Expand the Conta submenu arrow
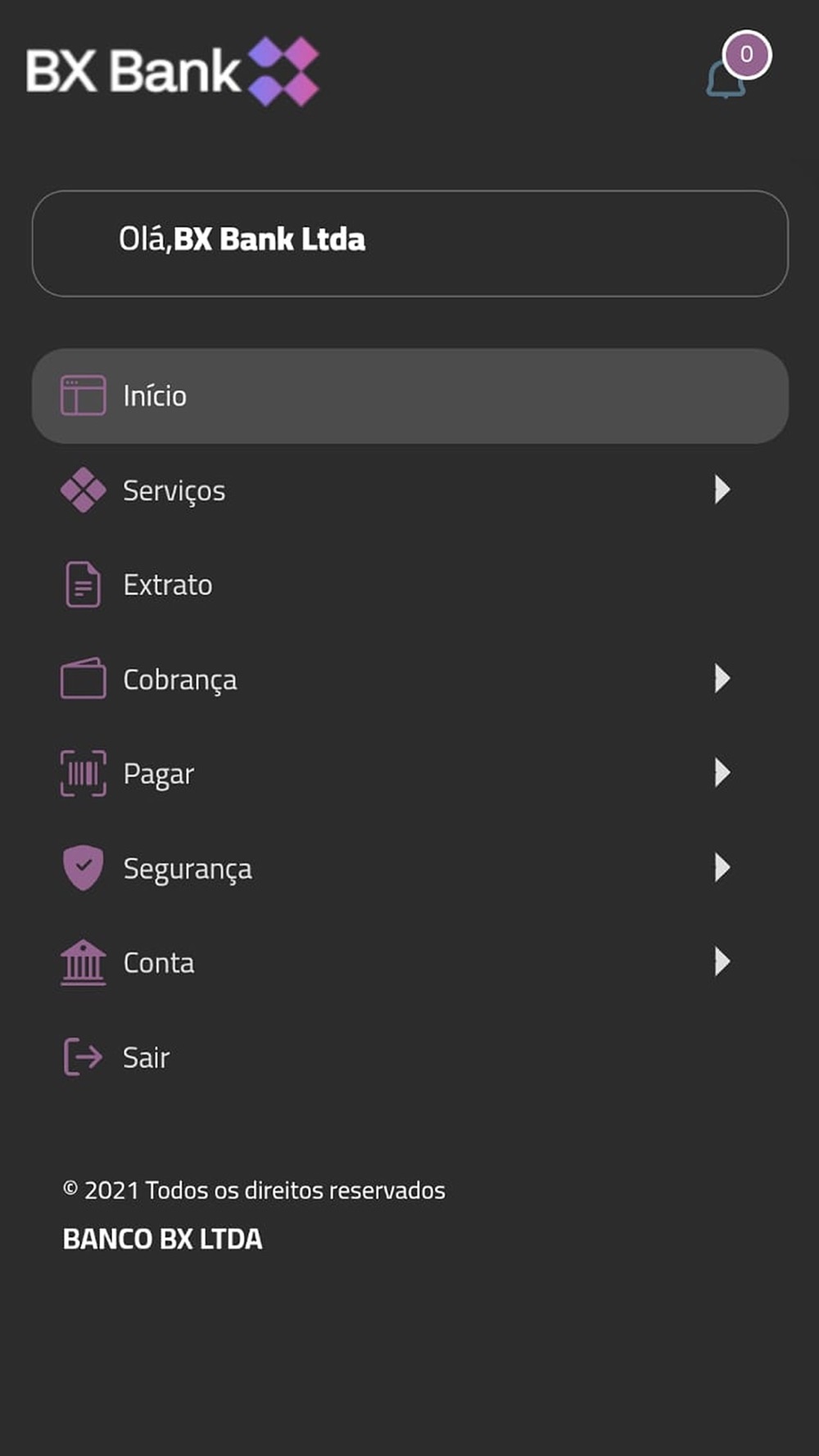Image resolution: width=819 pixels, height=1456 pixels. coord(722,961)
